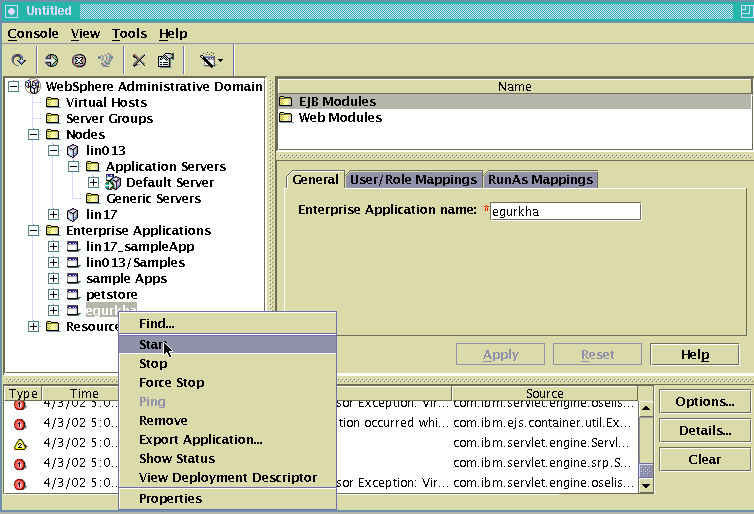Image resolution: width=754 pixels, height=514 pixels.
Task: Collapse the Nodes tree node
Action: pos(33,134)
